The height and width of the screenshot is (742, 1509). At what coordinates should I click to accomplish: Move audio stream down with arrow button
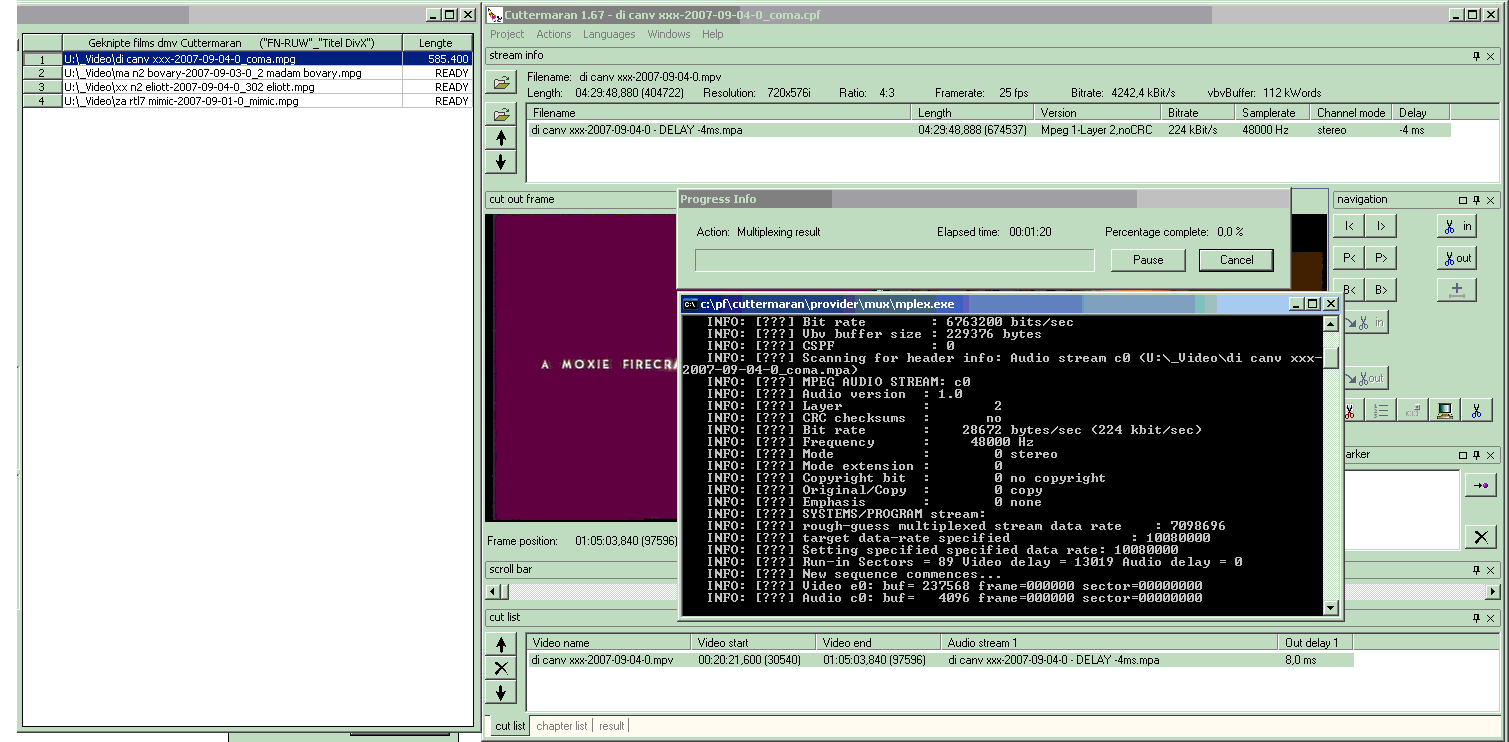pyautogui.click(x=501, y=161)
